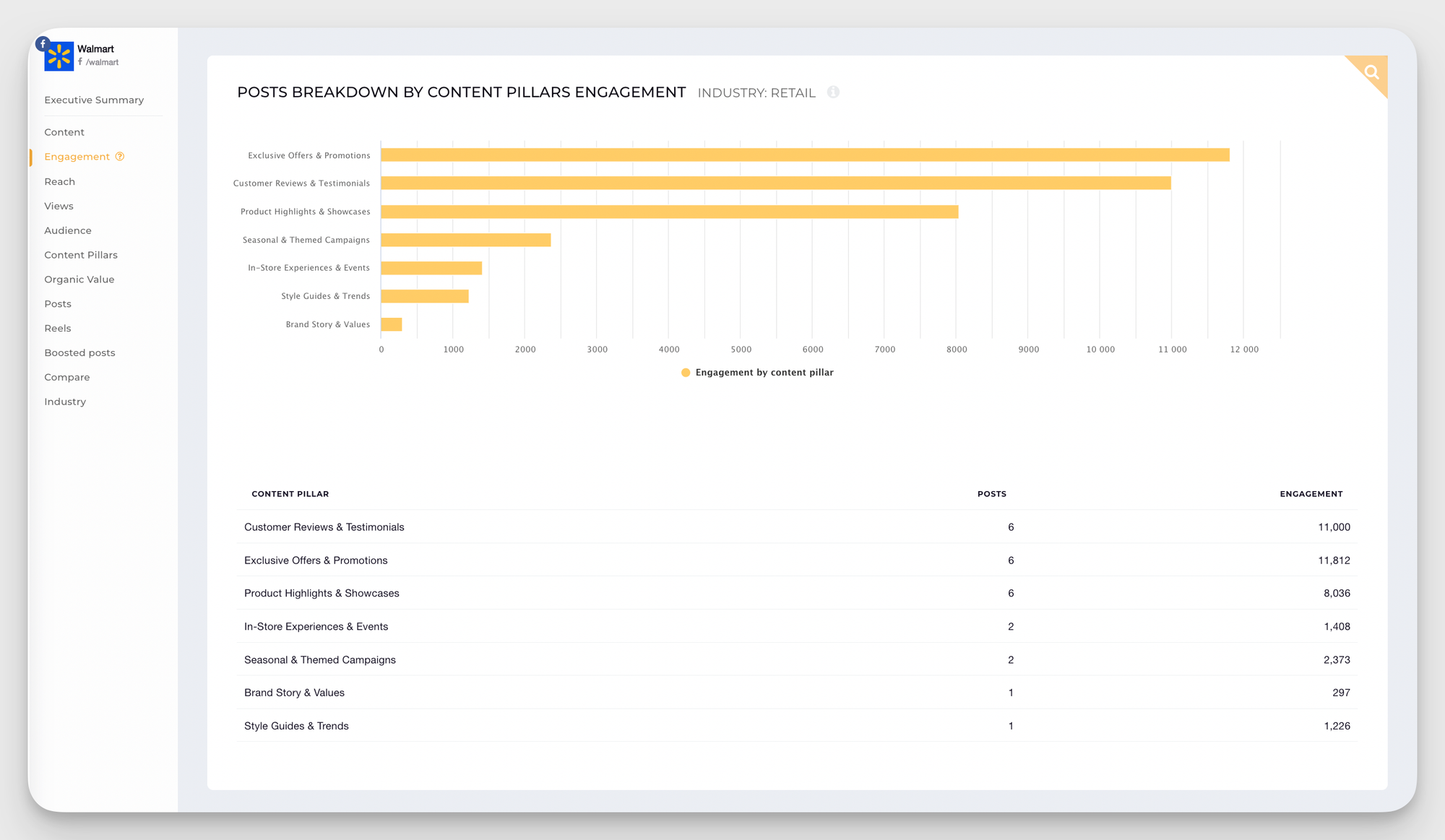
Task: Select the Customer Reviews & Testimonials table row
Action: tap(324, 527)
